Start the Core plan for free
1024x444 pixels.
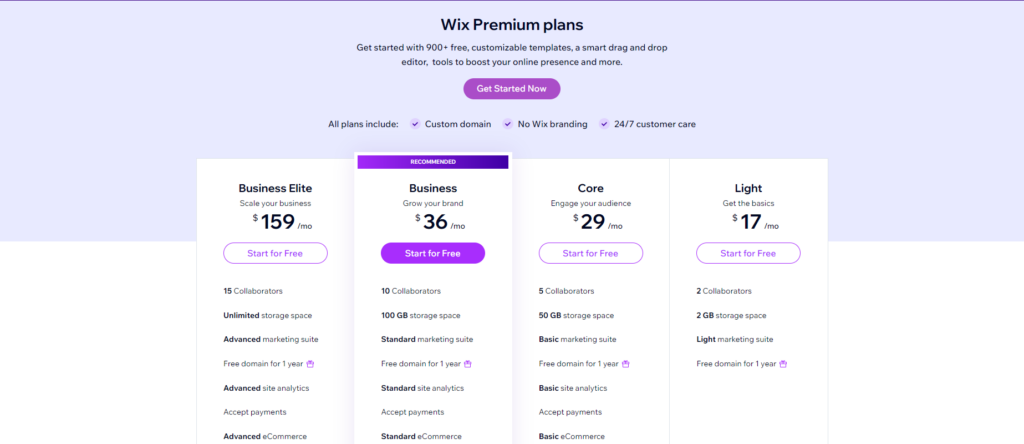590,253
